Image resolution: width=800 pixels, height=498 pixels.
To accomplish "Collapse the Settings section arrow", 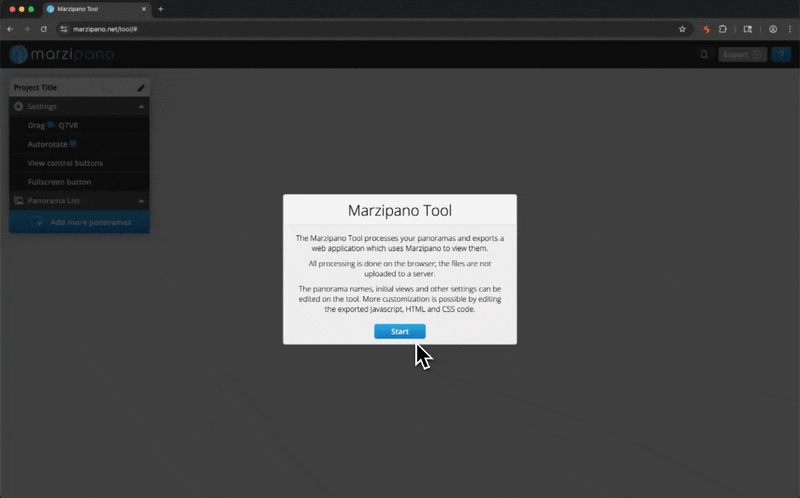I will 141,107.
